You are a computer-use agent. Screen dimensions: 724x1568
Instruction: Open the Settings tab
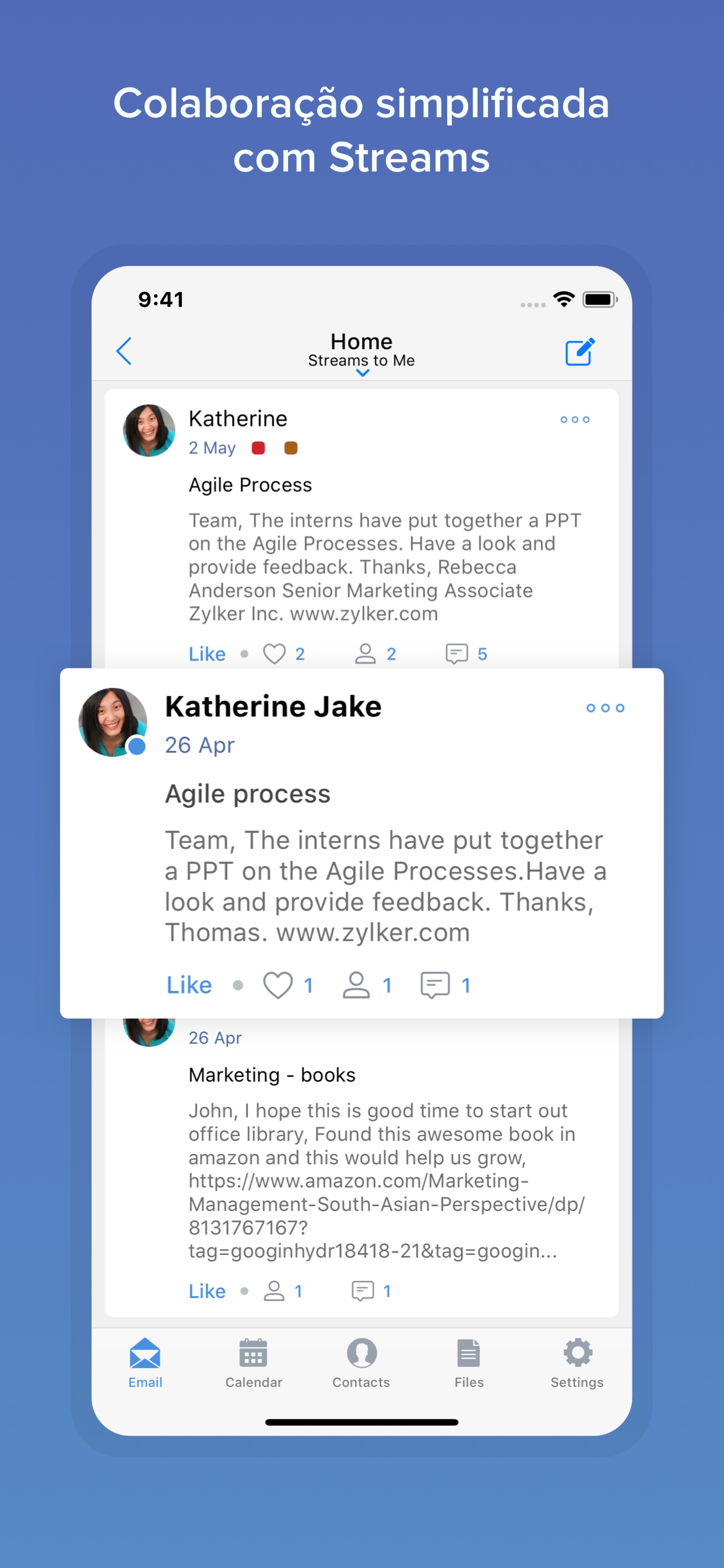[577, 1363]
